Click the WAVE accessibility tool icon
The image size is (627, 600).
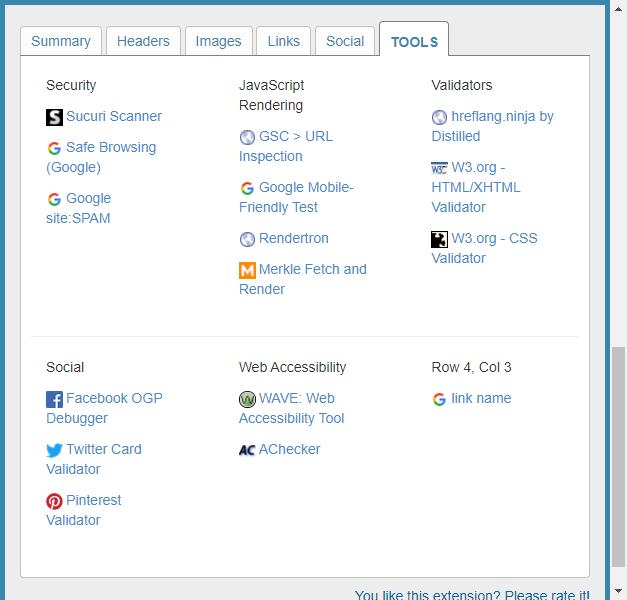coord(247,399)
